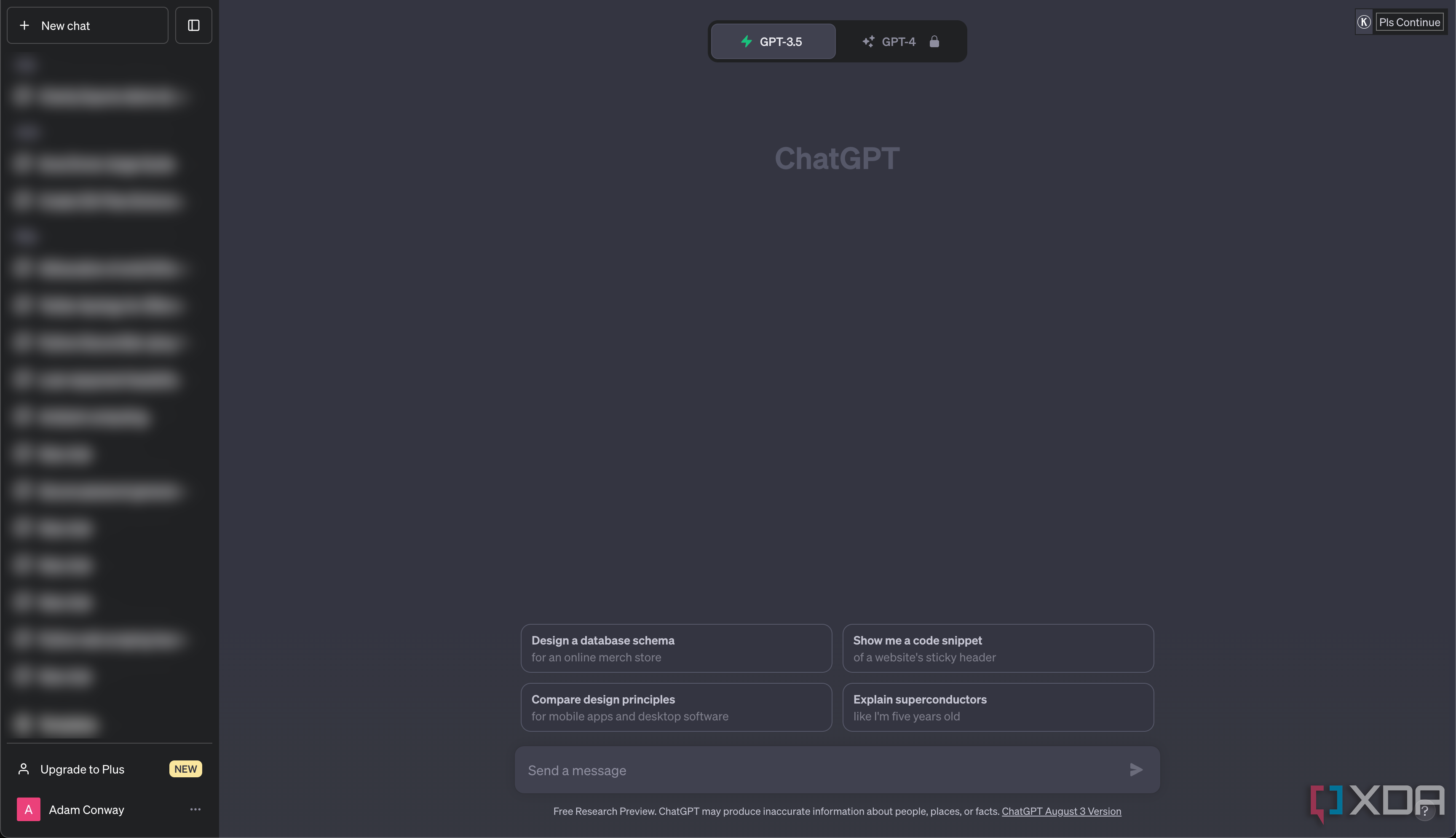Pick the Compare design principles suggestion
This screenshot has height=838, width=1456.
click(676, 707)
